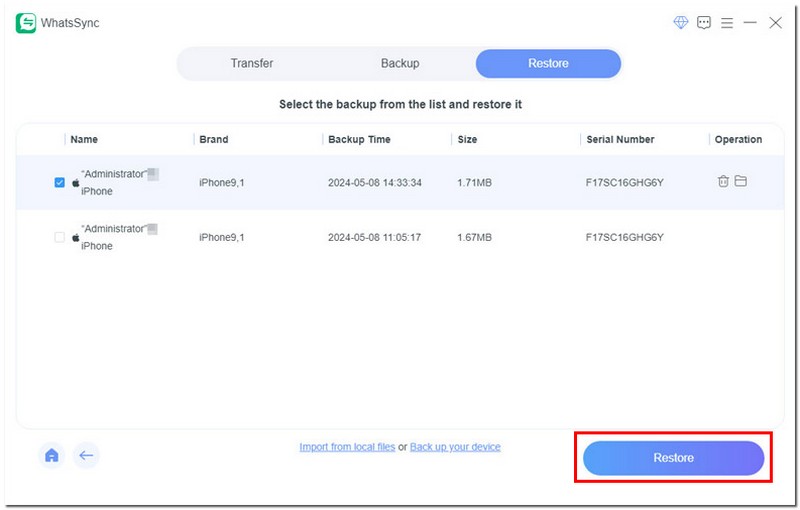Image resolution: width=800 pixels, height=510 pixels.
Task: Open the feedback chat icon
Action: pyautogui.click(x=704, y=22)
